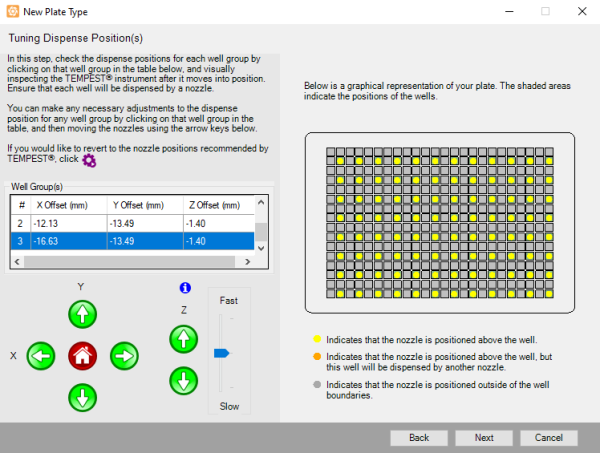Click Z Offset -1.40 in row 3
600x453 pixels.
pos(196,241)
